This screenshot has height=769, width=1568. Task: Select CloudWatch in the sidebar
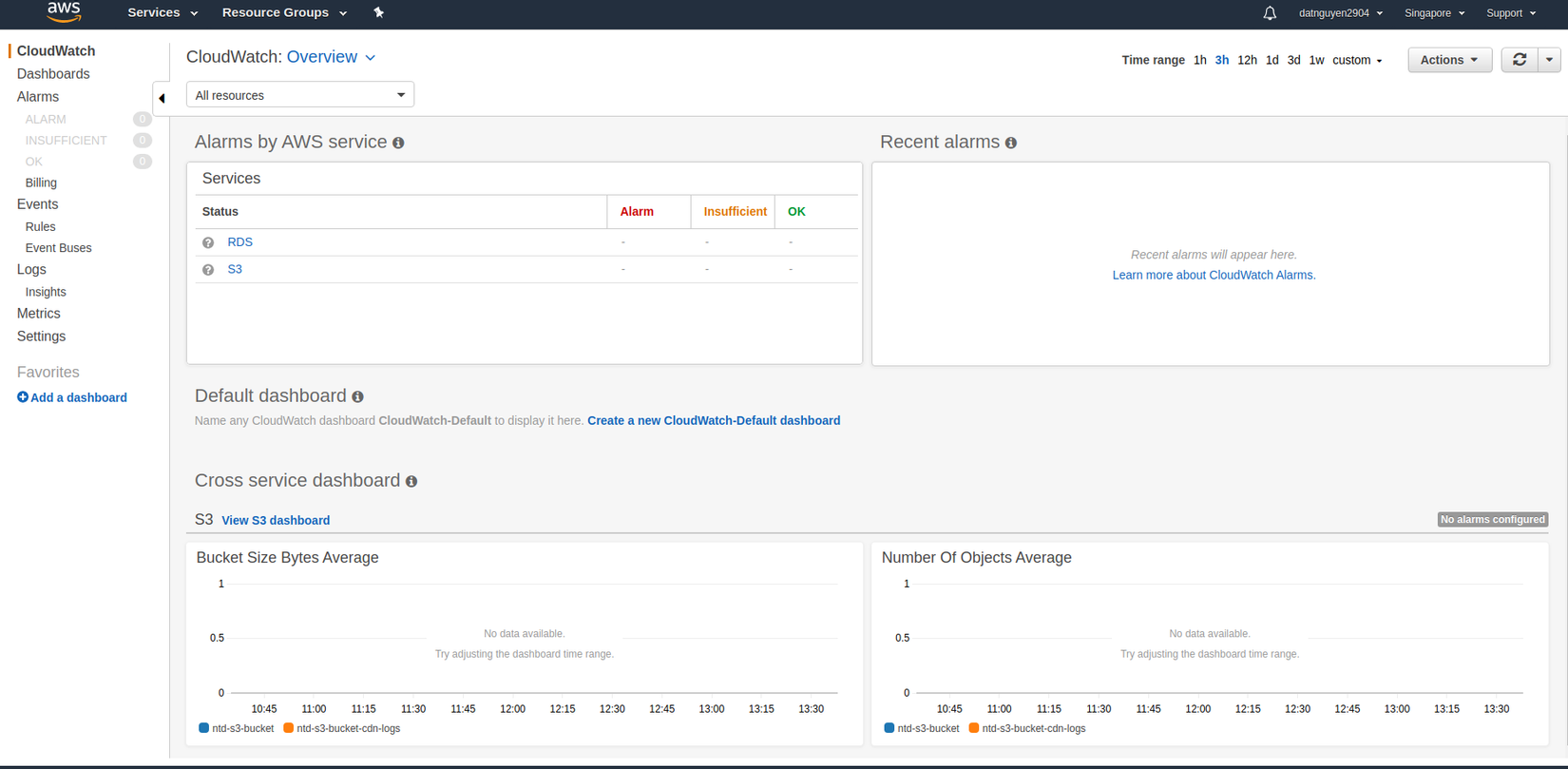[x=56, y=51]
